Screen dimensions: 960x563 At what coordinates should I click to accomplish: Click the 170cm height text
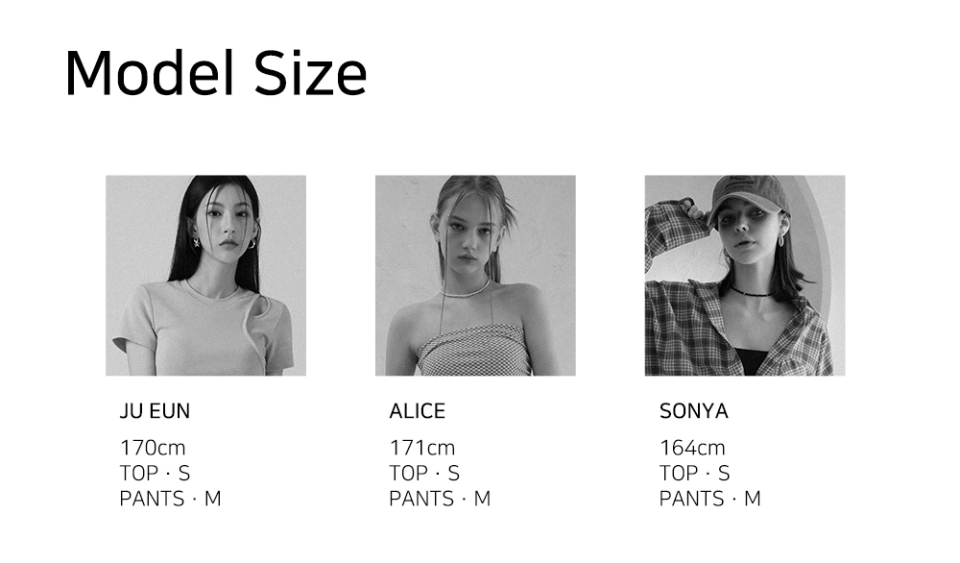click(152, 448)
